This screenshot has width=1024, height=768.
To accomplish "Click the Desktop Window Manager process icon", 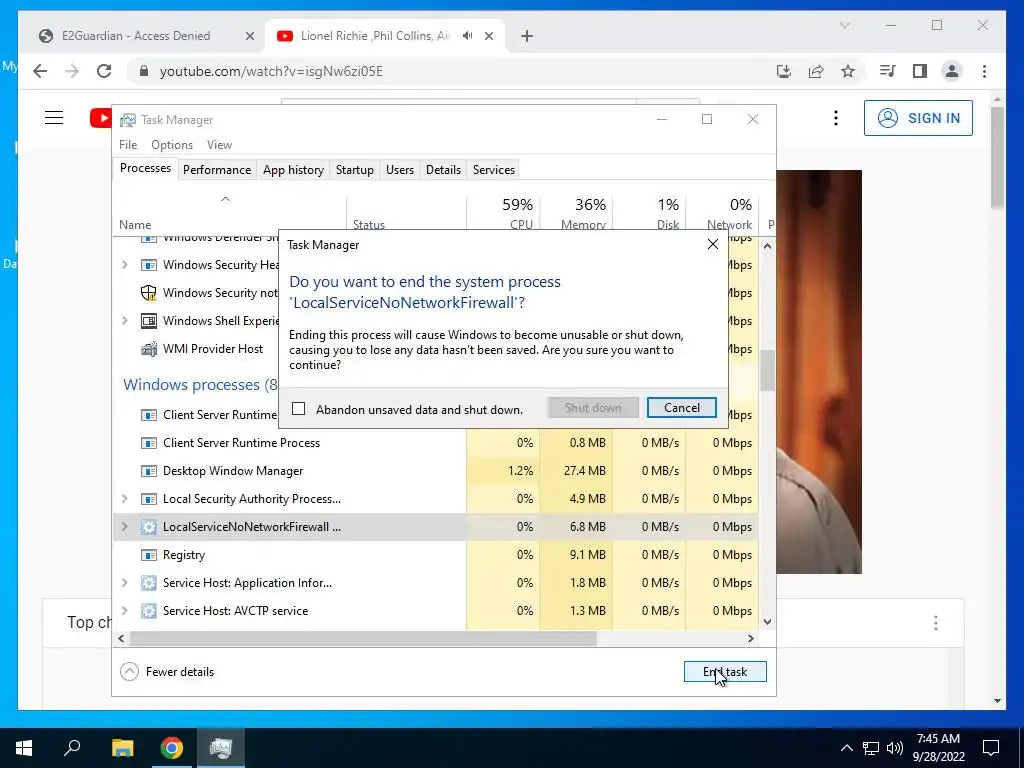I will click(x=149, y=471).
